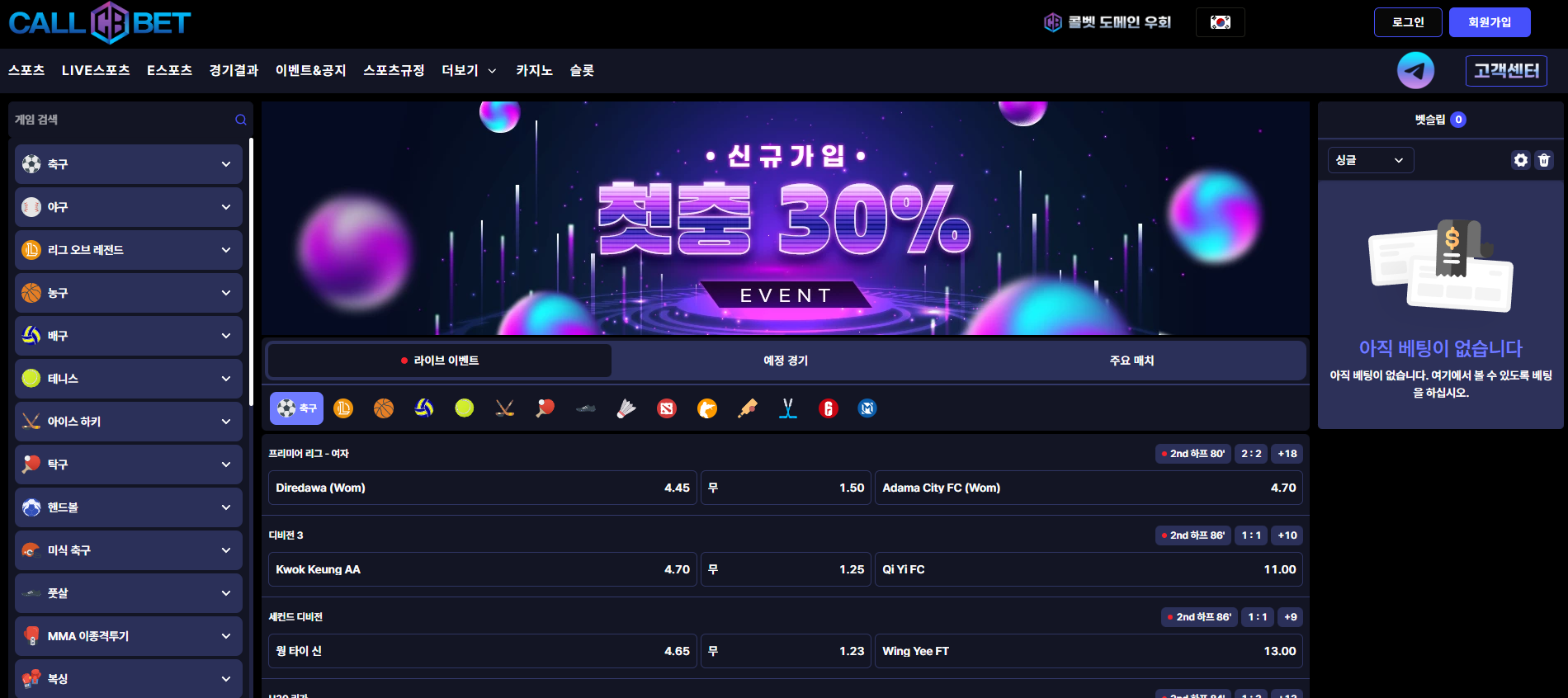The height and width of the screenshot is (698, 1568).
Task: Choose the badminton shuttlecock icon
Action: pyautogui.click(x=626, y=408)
